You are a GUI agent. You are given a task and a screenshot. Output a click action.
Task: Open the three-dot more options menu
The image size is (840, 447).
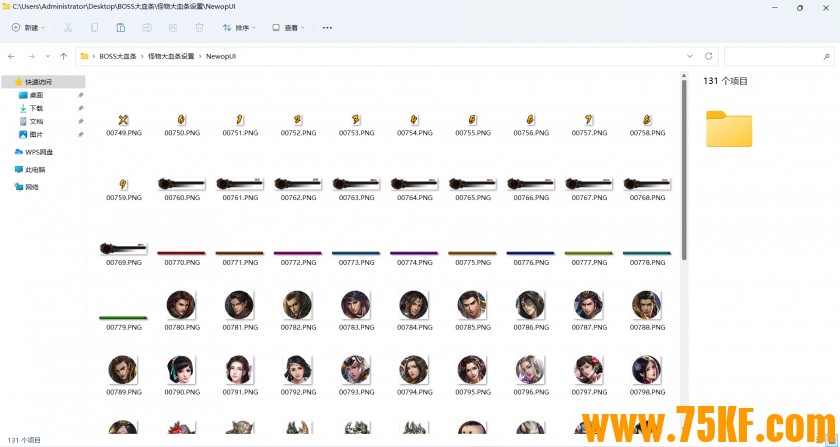(x=327, y=27)
